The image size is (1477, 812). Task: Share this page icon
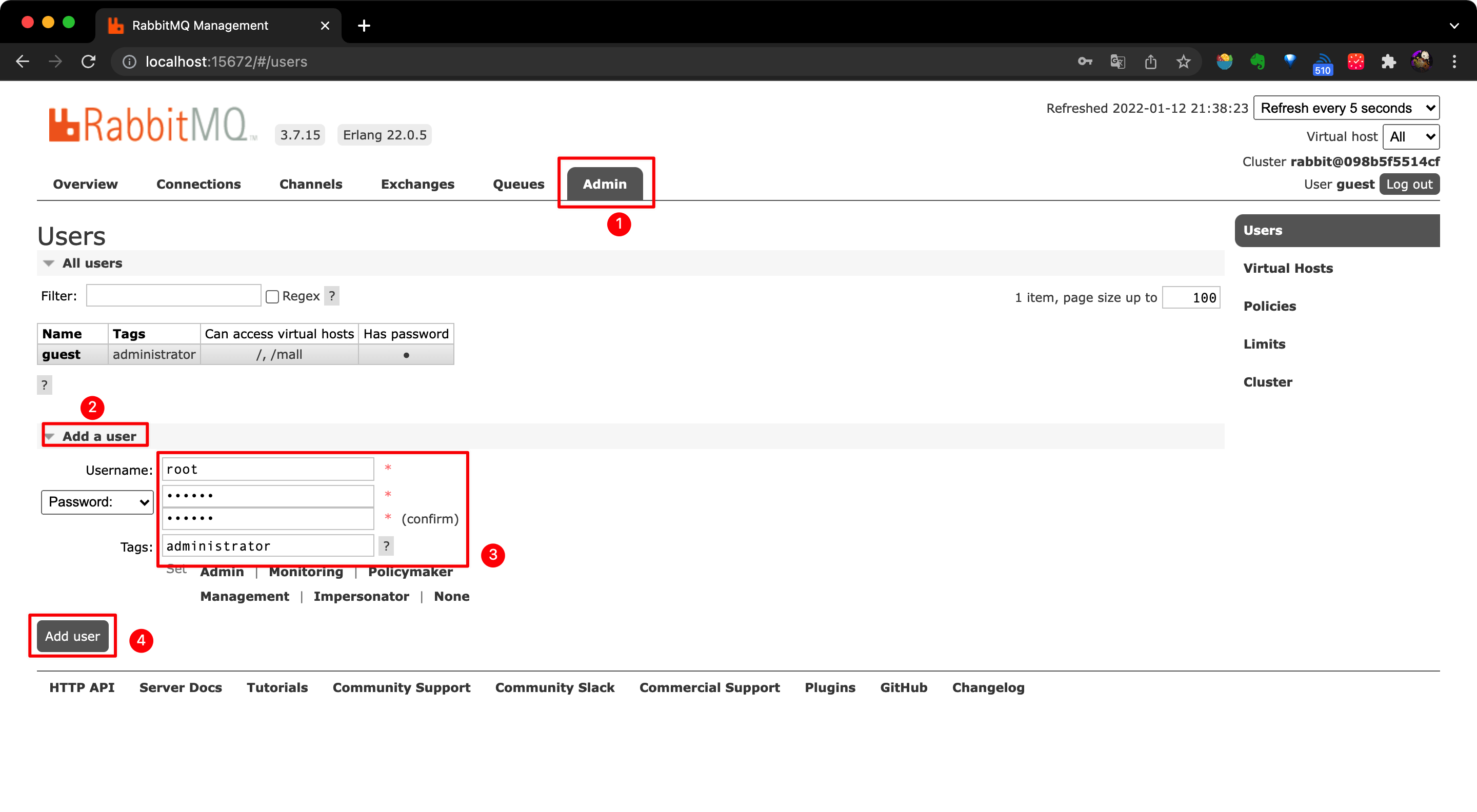coord(1150,62)
